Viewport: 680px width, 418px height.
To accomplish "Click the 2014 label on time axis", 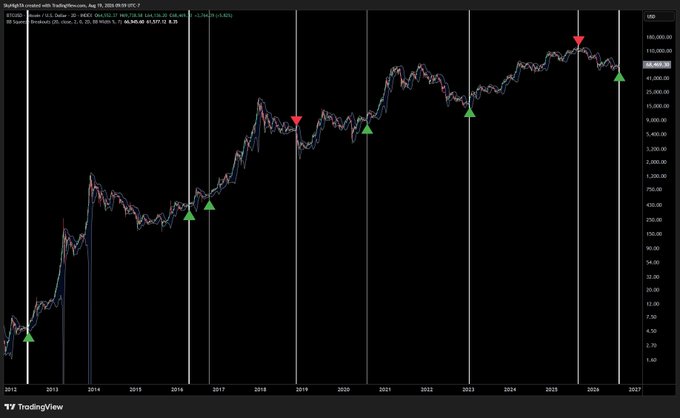I will 94,389.
